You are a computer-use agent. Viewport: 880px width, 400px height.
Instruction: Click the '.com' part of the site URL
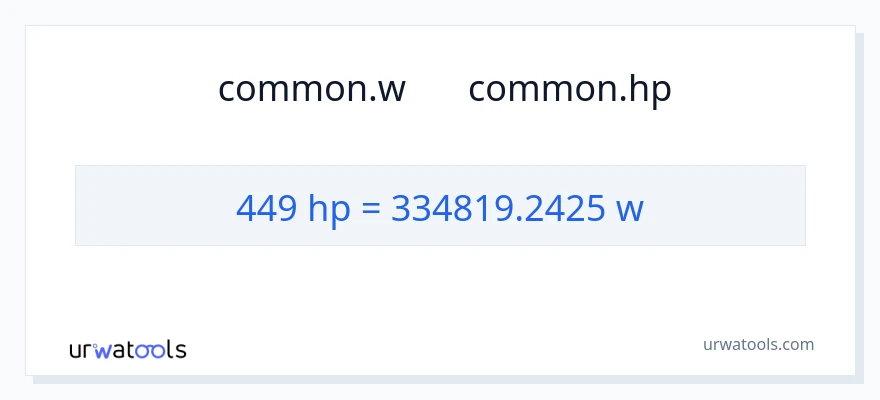(x=796, y=344)
